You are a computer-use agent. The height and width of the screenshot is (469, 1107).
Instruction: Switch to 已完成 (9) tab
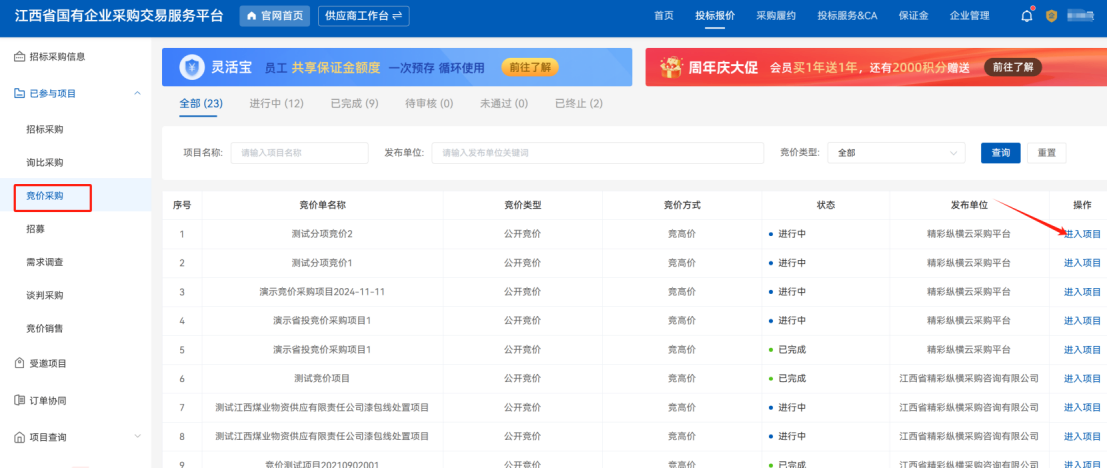point(354,104)
